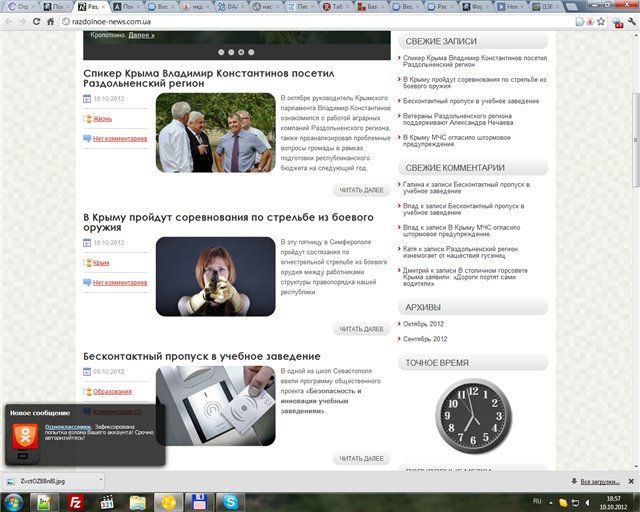Screen dimensions: 640x512
Task: Open headline Бесконтактный пропуск в учебное заведение
Action: (x=202, y=356)
